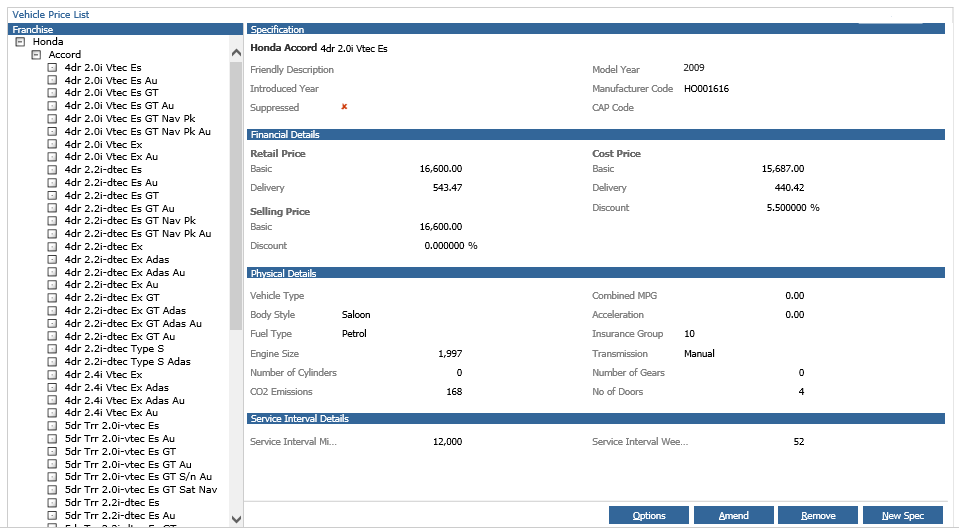The width and height of the screenshot is (959, 528).
Task: Click node icon beside 4dr 2.0i Vtec Ex
Action: click(x=53, y=144)
